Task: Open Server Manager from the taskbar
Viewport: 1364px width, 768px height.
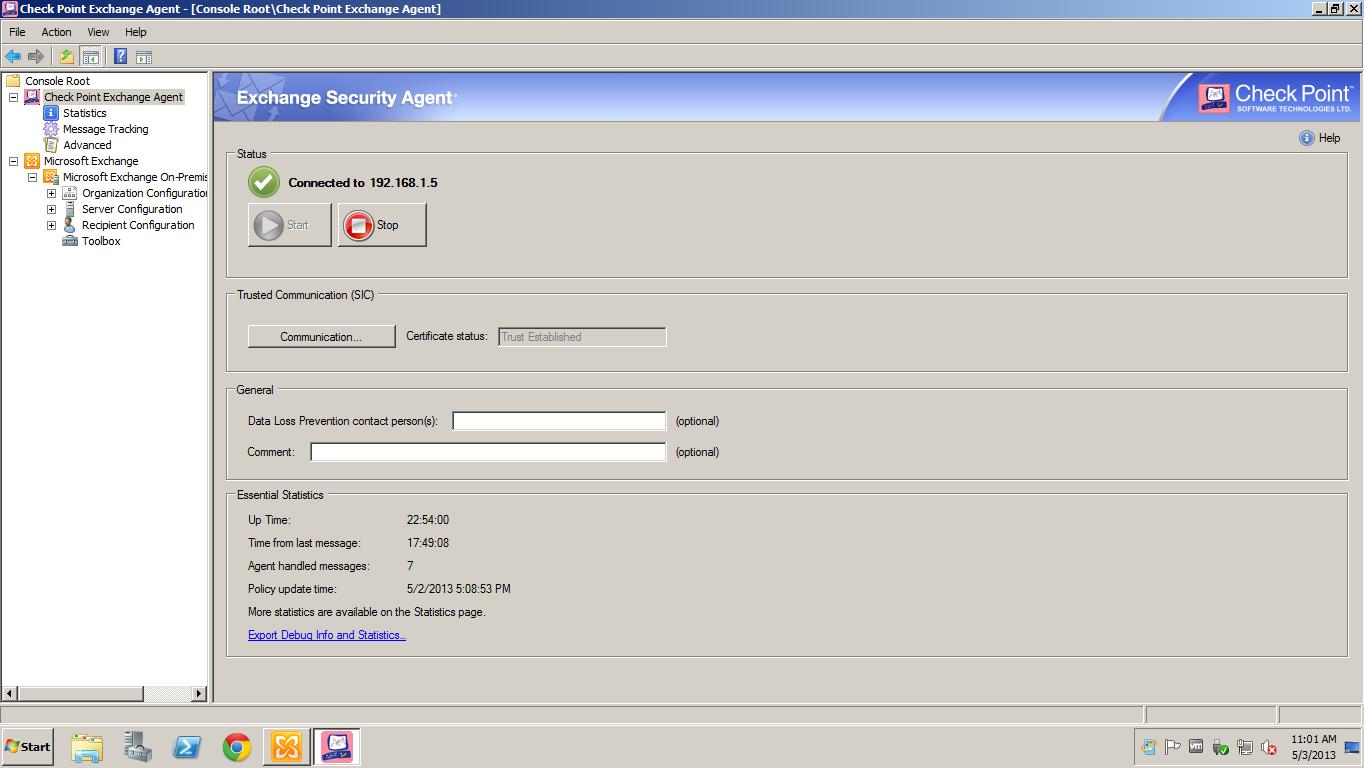Action: click(x=137, y=747)
